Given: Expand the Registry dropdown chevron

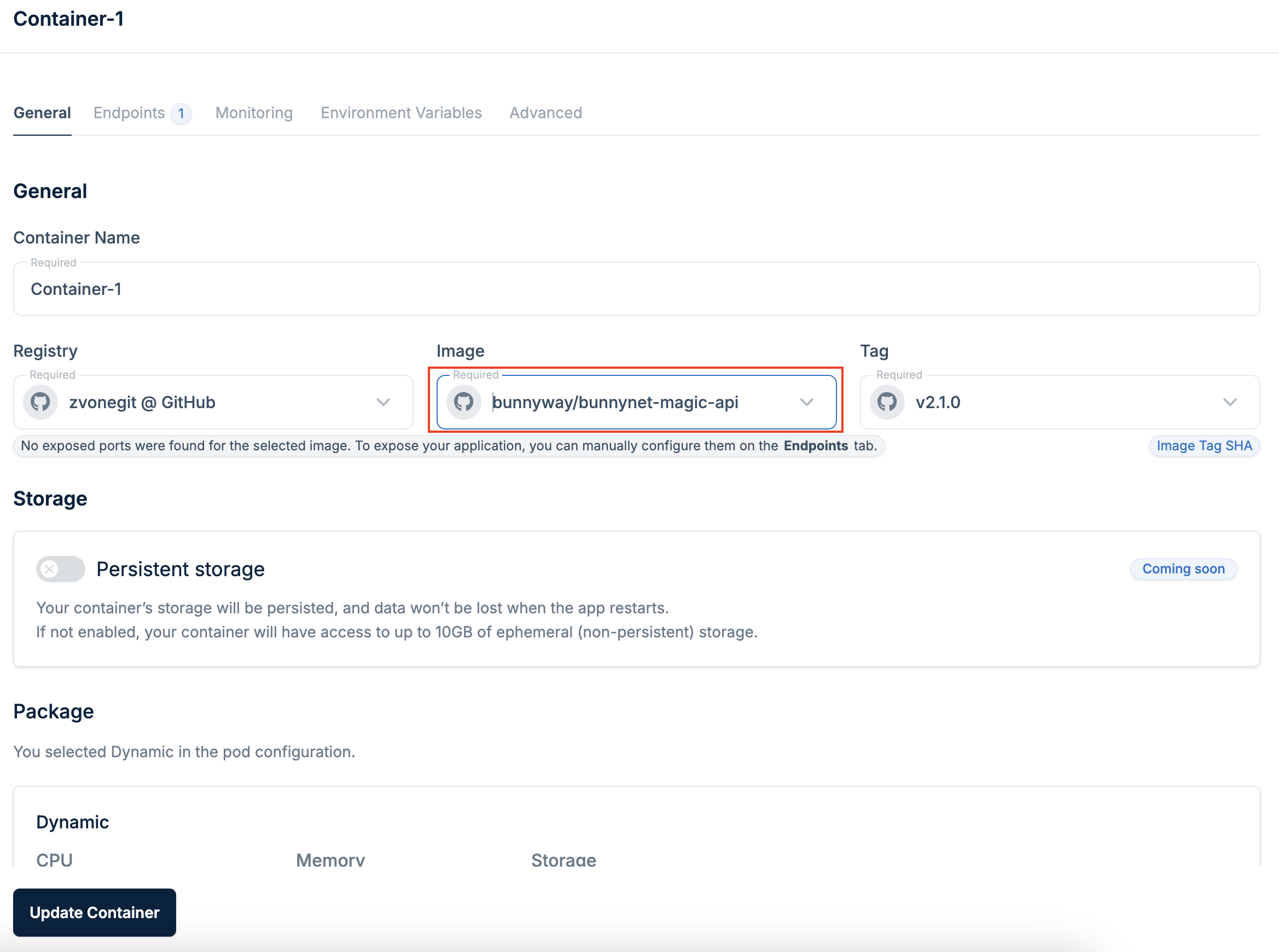Looking at the screenshot, I should 383,402.
